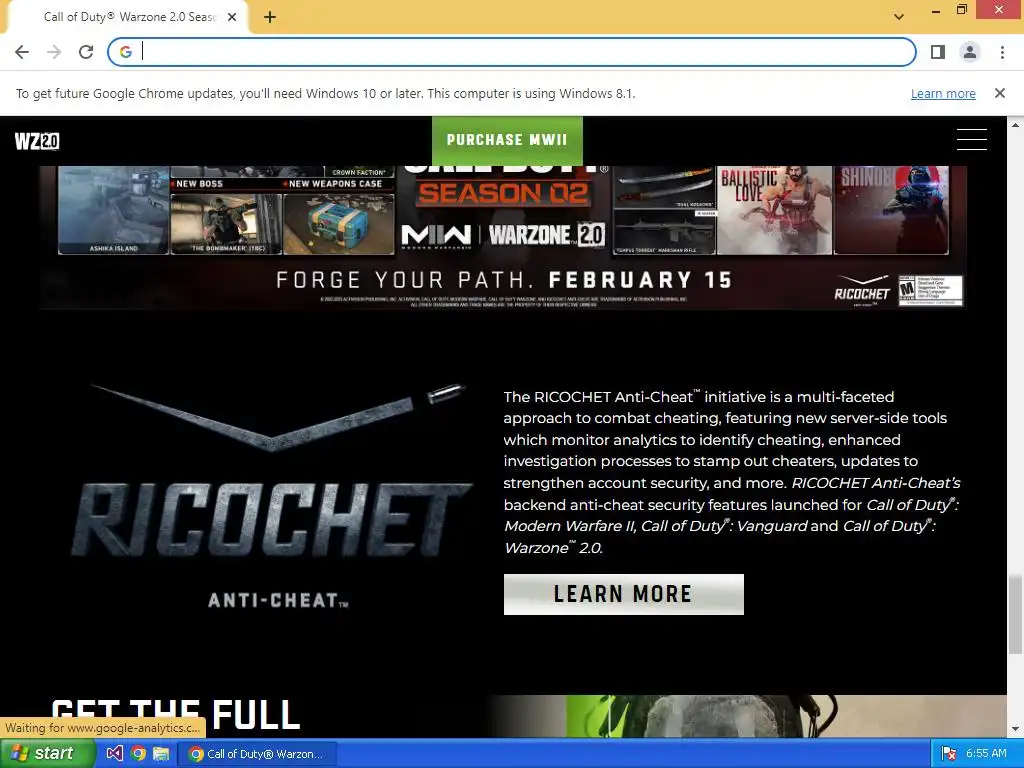Open the hamburger navigation menu
1024x768 pixels.
click(972, 139)
